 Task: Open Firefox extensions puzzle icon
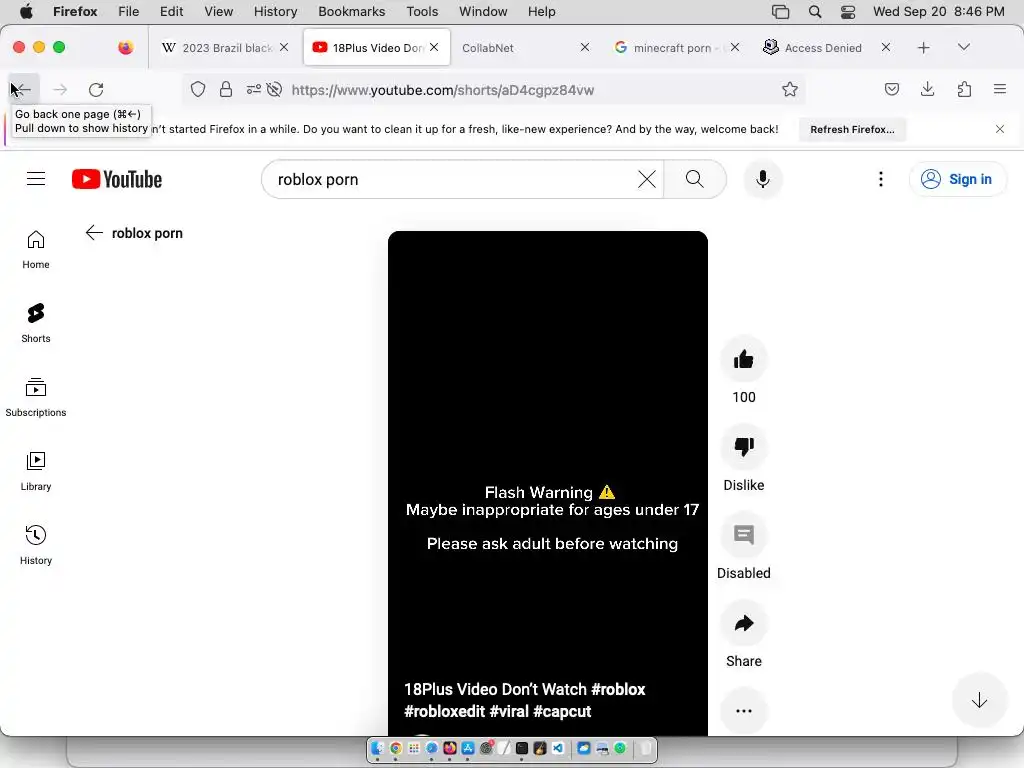pyautogui.click(x=964, y=89)
